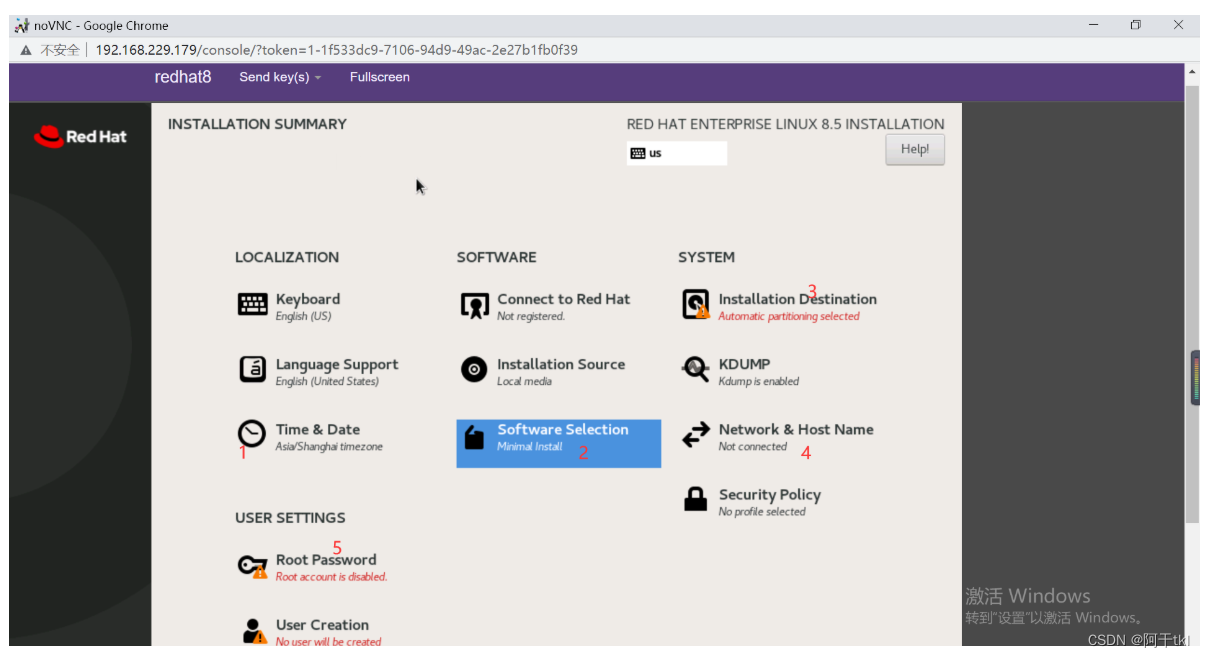Open the Time & Date clock icon
Image resolution: width=1205 pixels, height=657 pixels.
pyautogui.click(x=252, y=434)
